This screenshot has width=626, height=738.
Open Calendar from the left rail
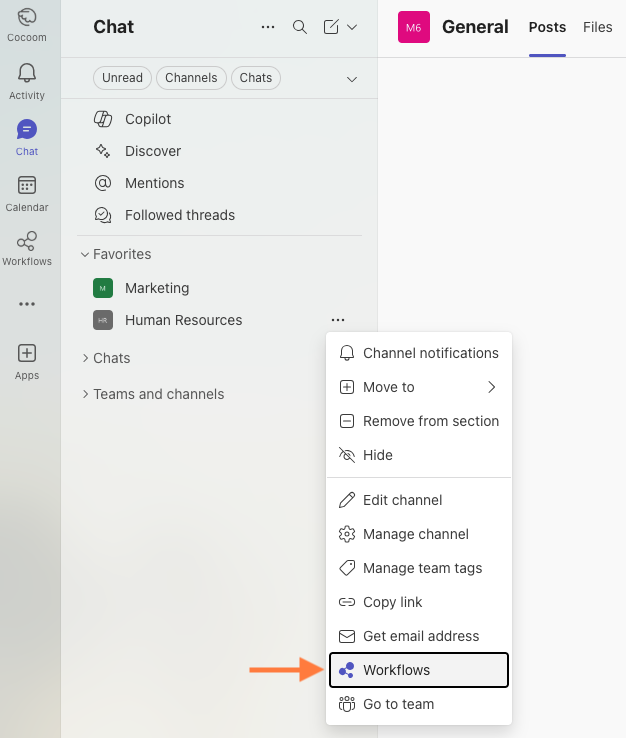click(x=27, y=193)
